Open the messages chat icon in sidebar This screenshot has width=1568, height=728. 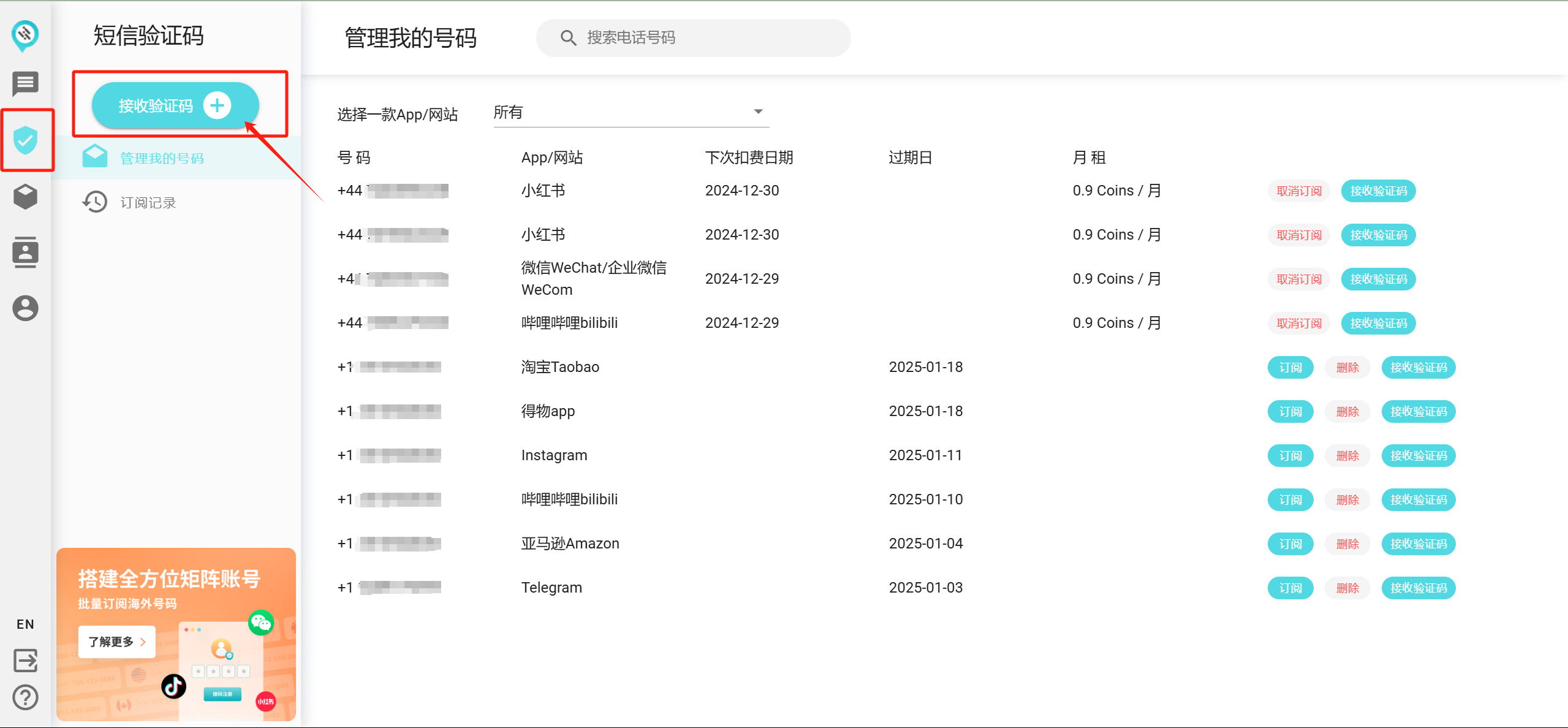(25, 85)
